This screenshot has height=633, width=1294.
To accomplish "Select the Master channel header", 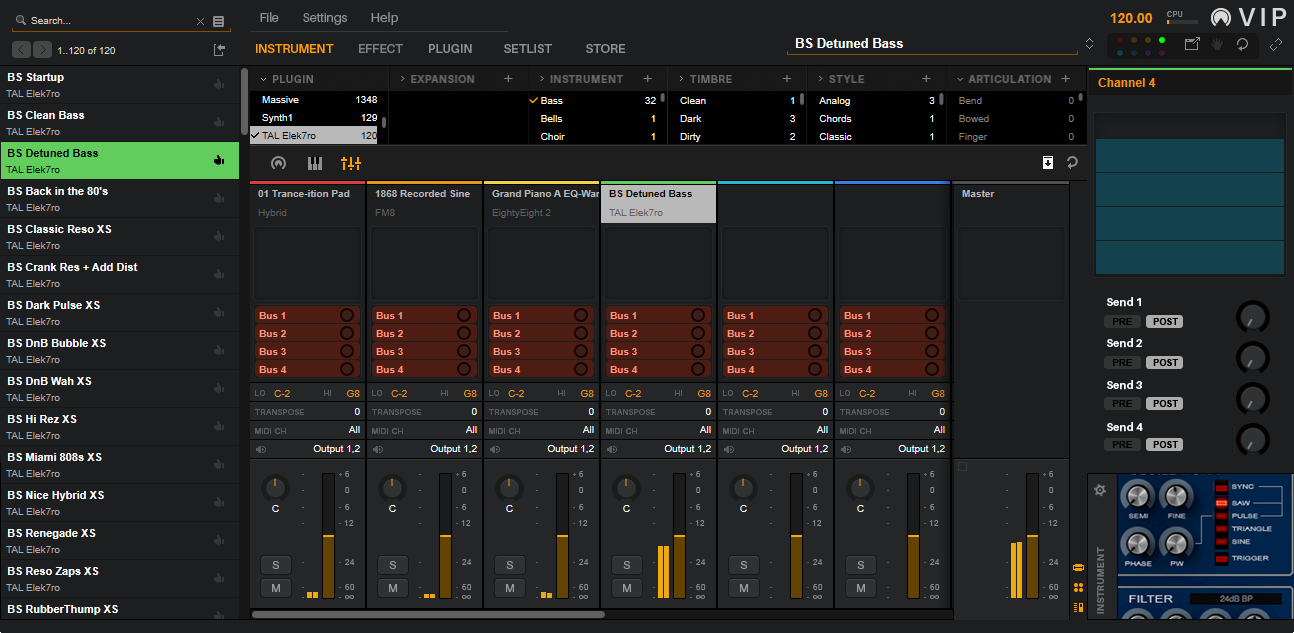I will (x=1010, y=203).
